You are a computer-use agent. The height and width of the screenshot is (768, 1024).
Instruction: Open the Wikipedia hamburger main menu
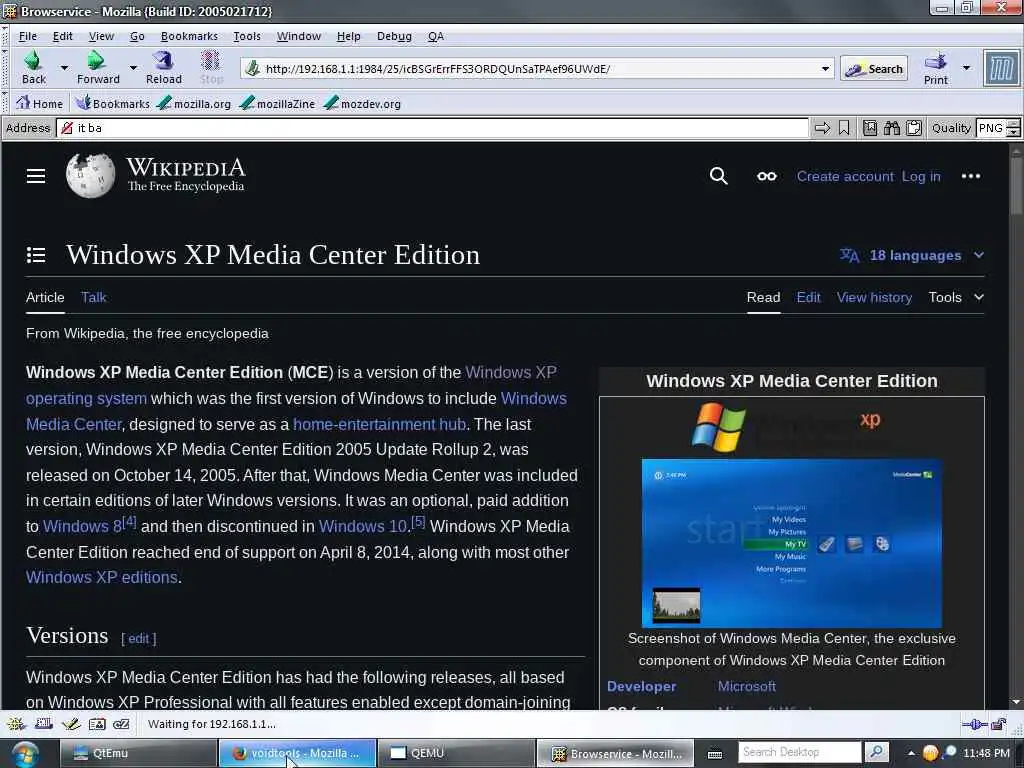click(x=36, y=176)
